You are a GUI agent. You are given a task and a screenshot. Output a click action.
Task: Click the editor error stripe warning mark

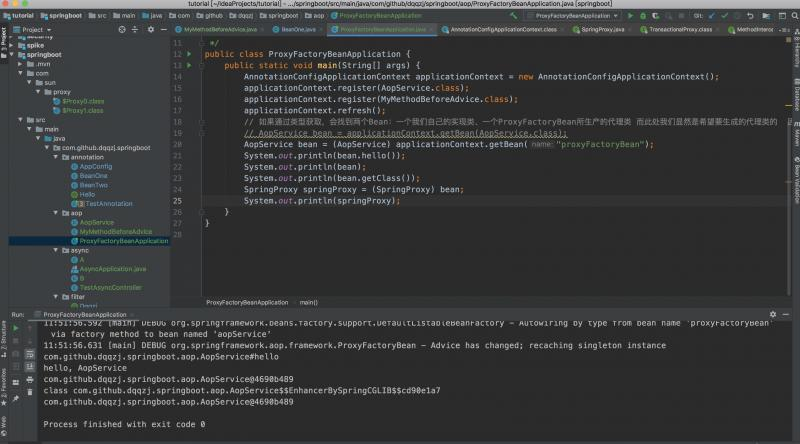pyautogui.click(x=789, y=106)
